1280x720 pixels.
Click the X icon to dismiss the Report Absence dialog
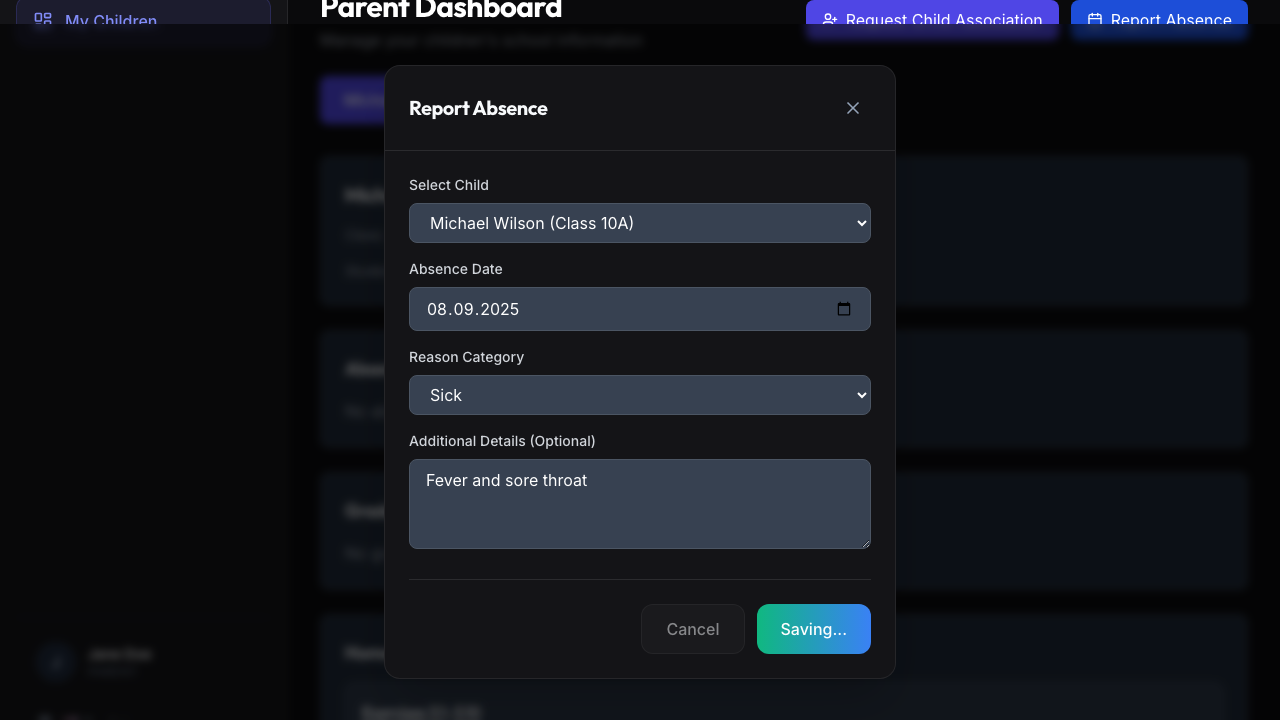(852, 108)
